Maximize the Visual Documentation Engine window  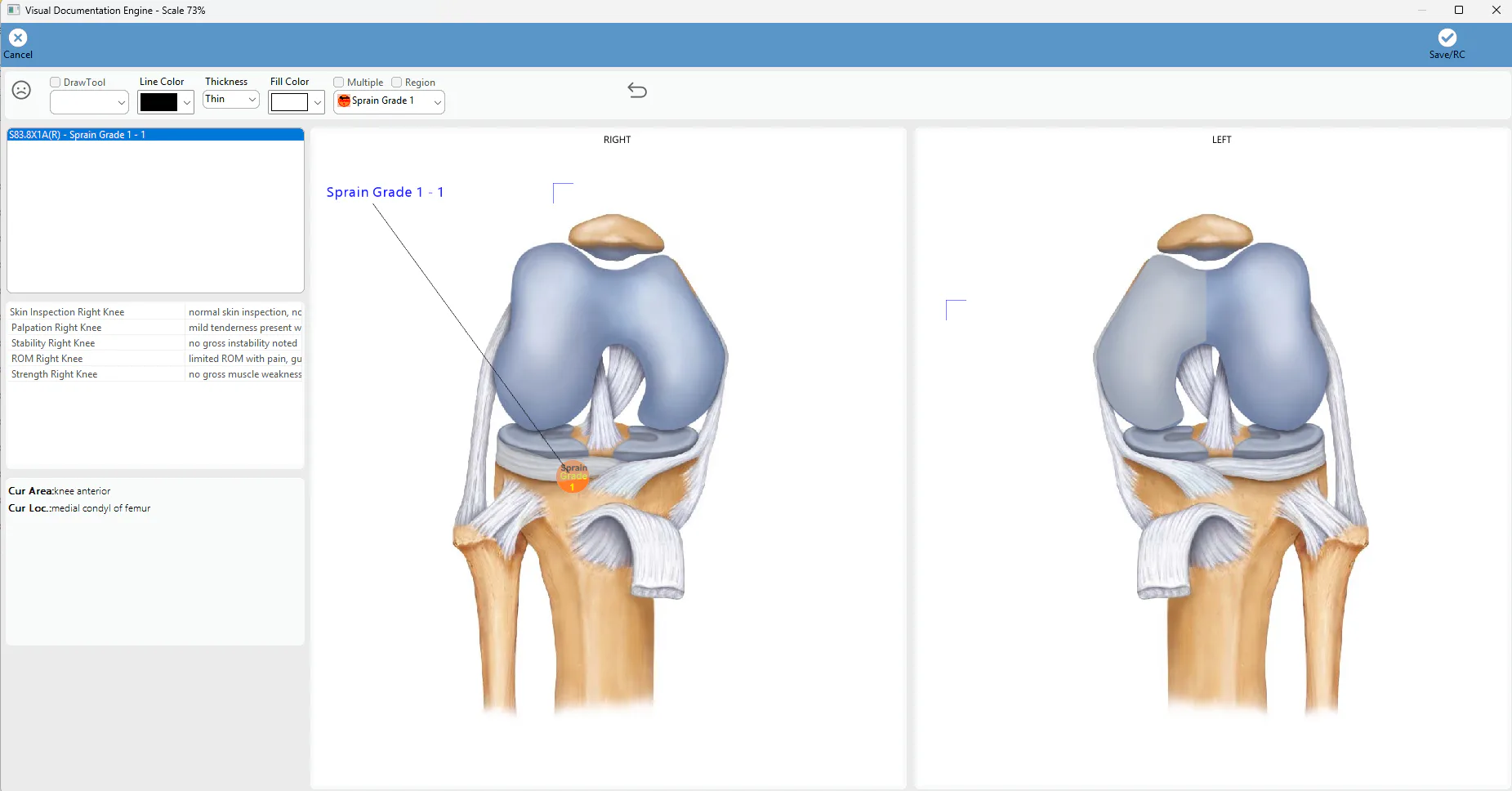(x=1459, y=11)
